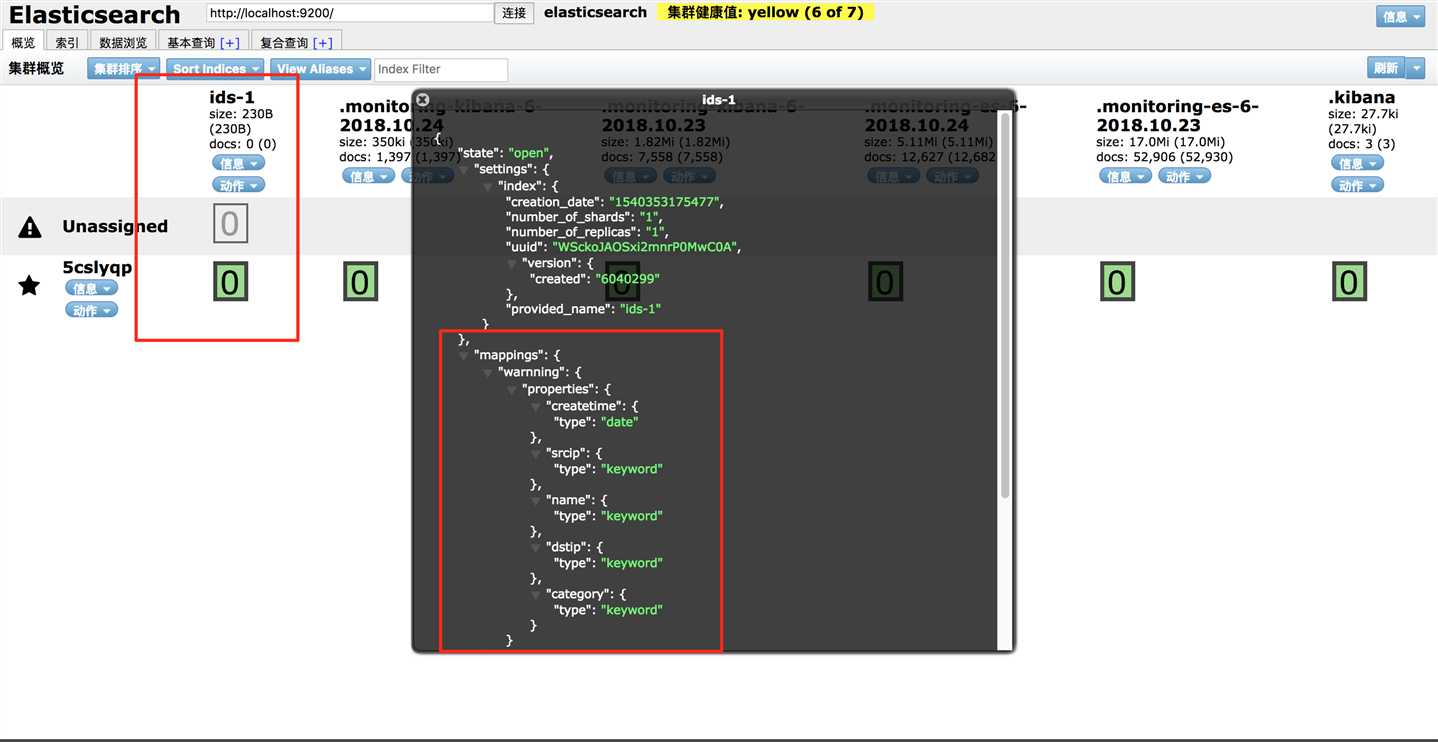
Task: Collapse the "category" JSON node
Action: click(537, 595)
